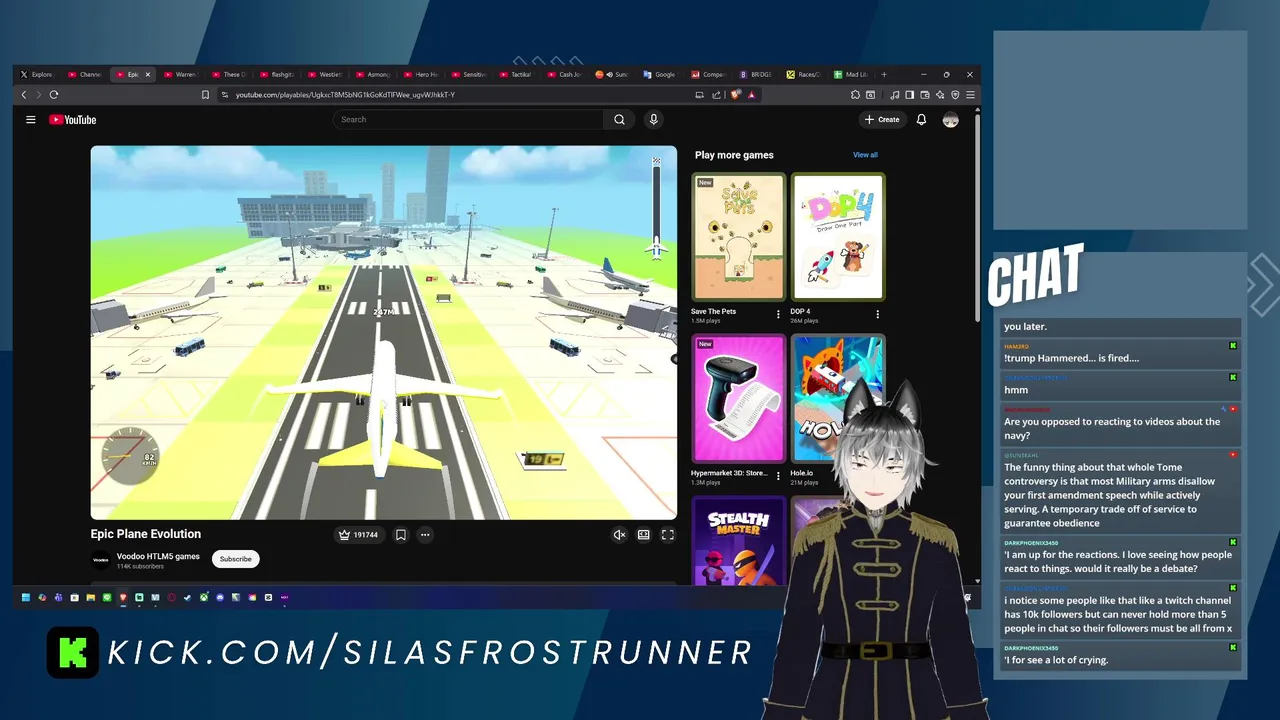1280x720 pixels.
Task: Switch to the Google tab
Action: point(660,75)
